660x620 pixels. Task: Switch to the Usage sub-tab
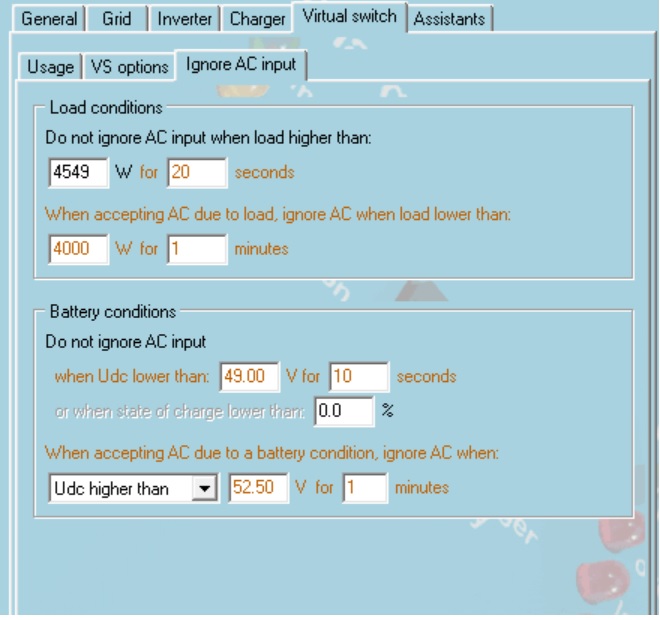50,67
